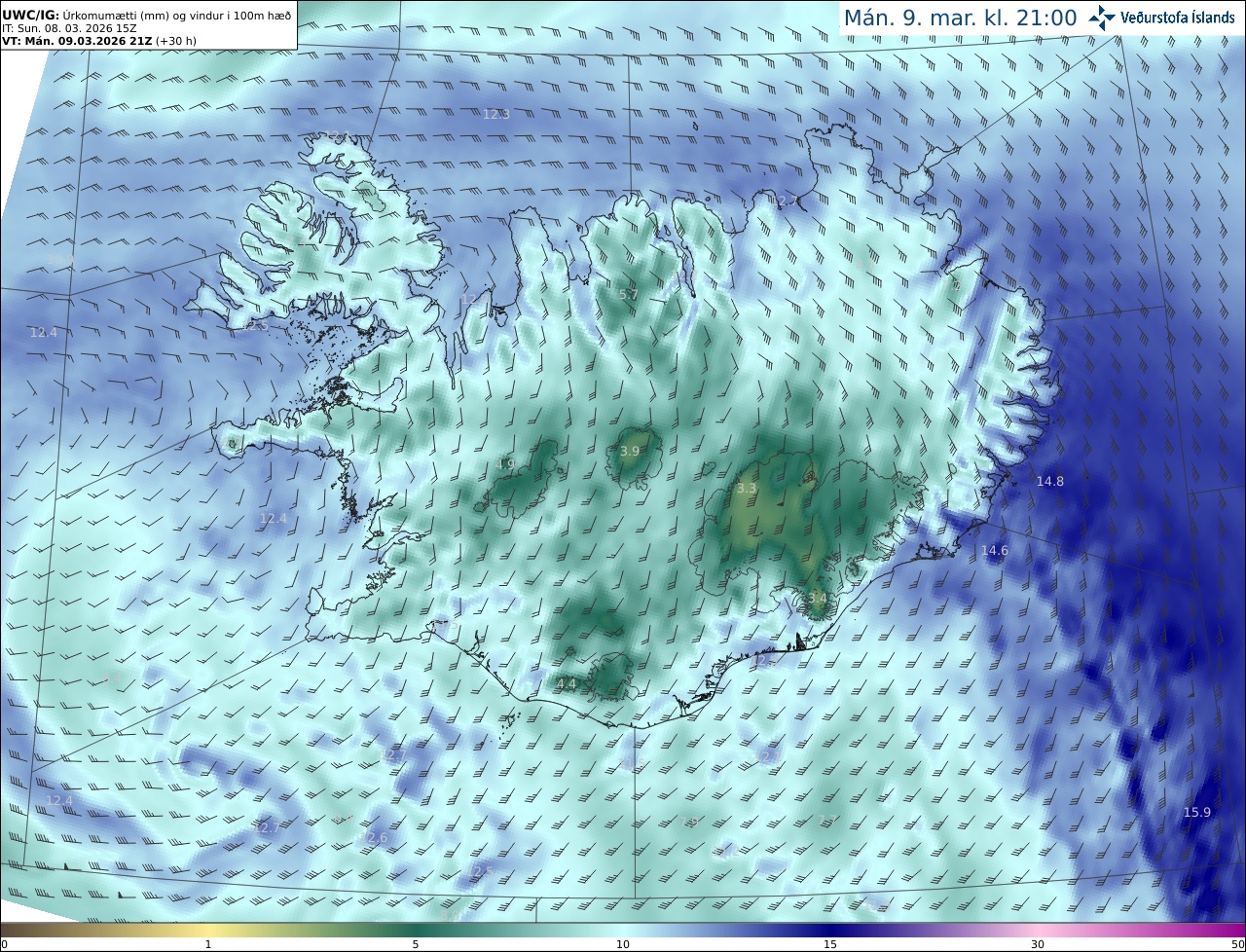The width and height of the screenshot is (1246, 952).
Task: Click the 15 mark on color scale
Action: click(830, 944)
